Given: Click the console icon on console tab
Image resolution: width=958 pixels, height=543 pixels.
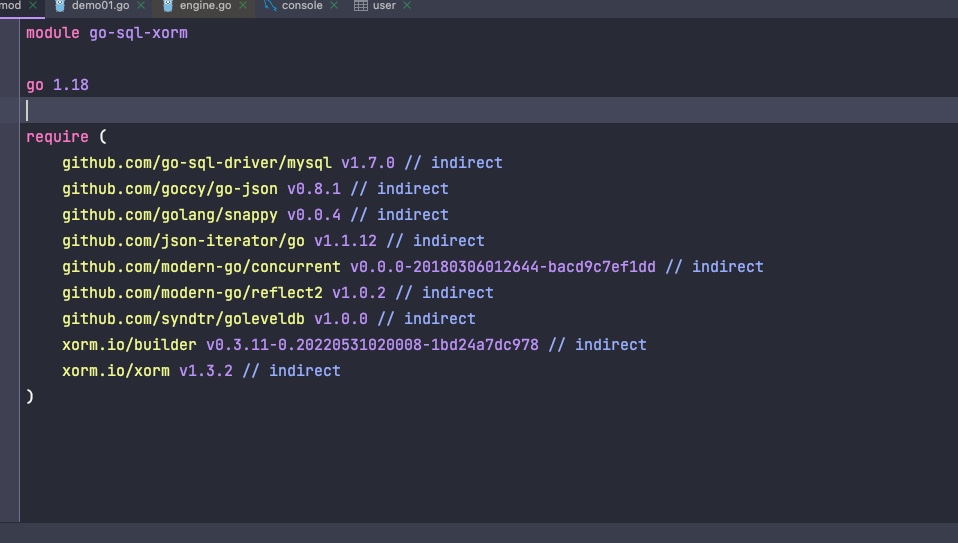Looking at the screenshot, I should pos(269,5).
